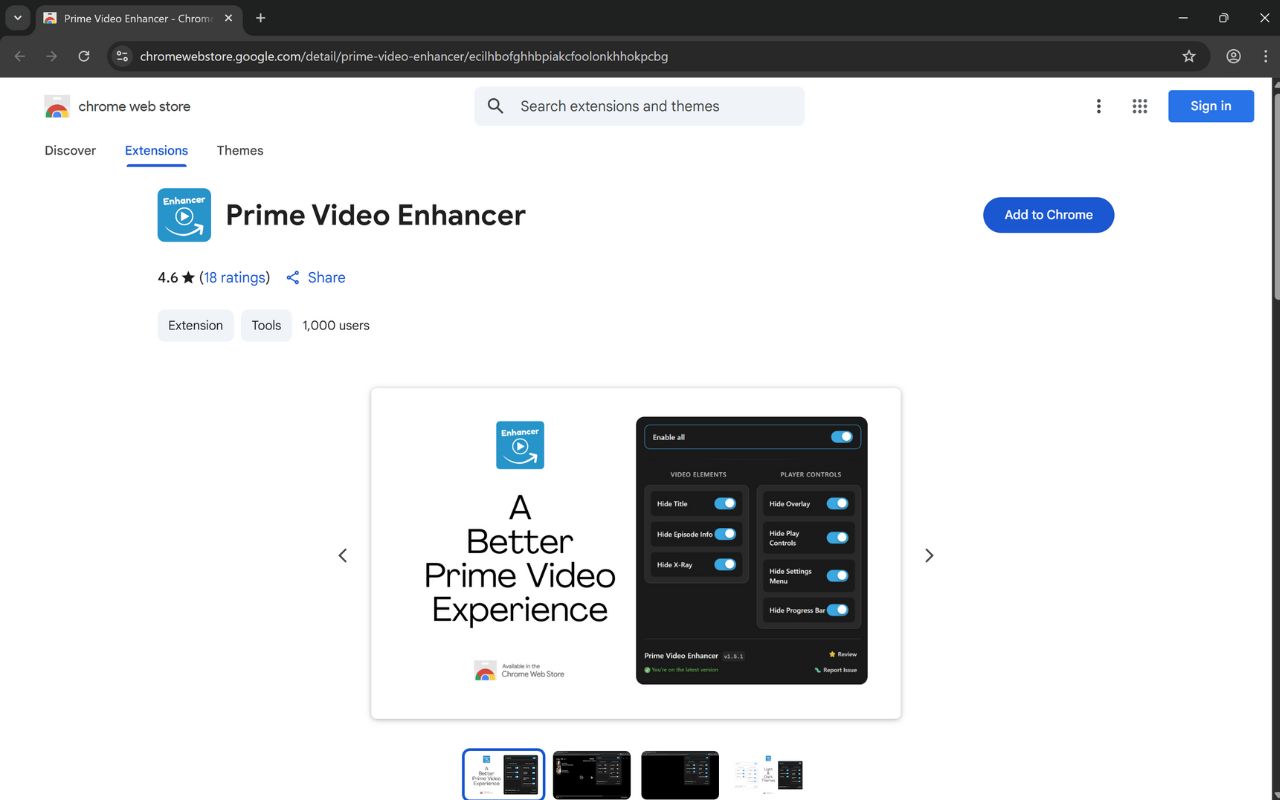Open a new browser tab
The width and height of the screenshot is (1280, 800).
coord(261,18)
